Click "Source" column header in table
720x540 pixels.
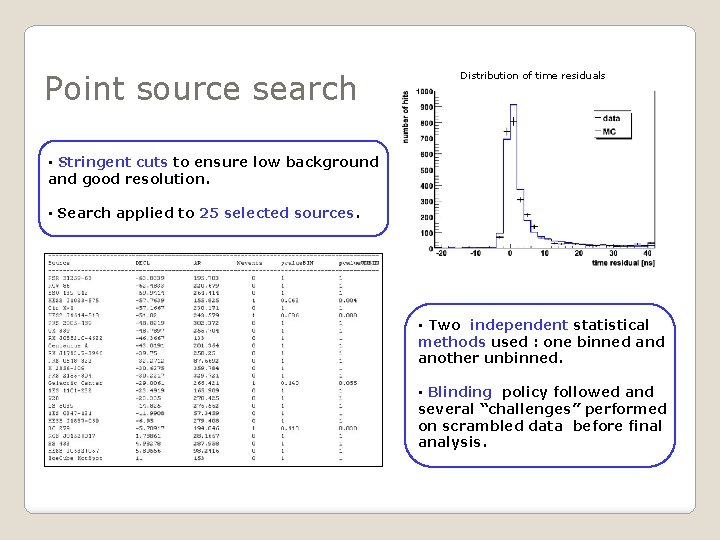pyautogui.click(x=59, y=263)
